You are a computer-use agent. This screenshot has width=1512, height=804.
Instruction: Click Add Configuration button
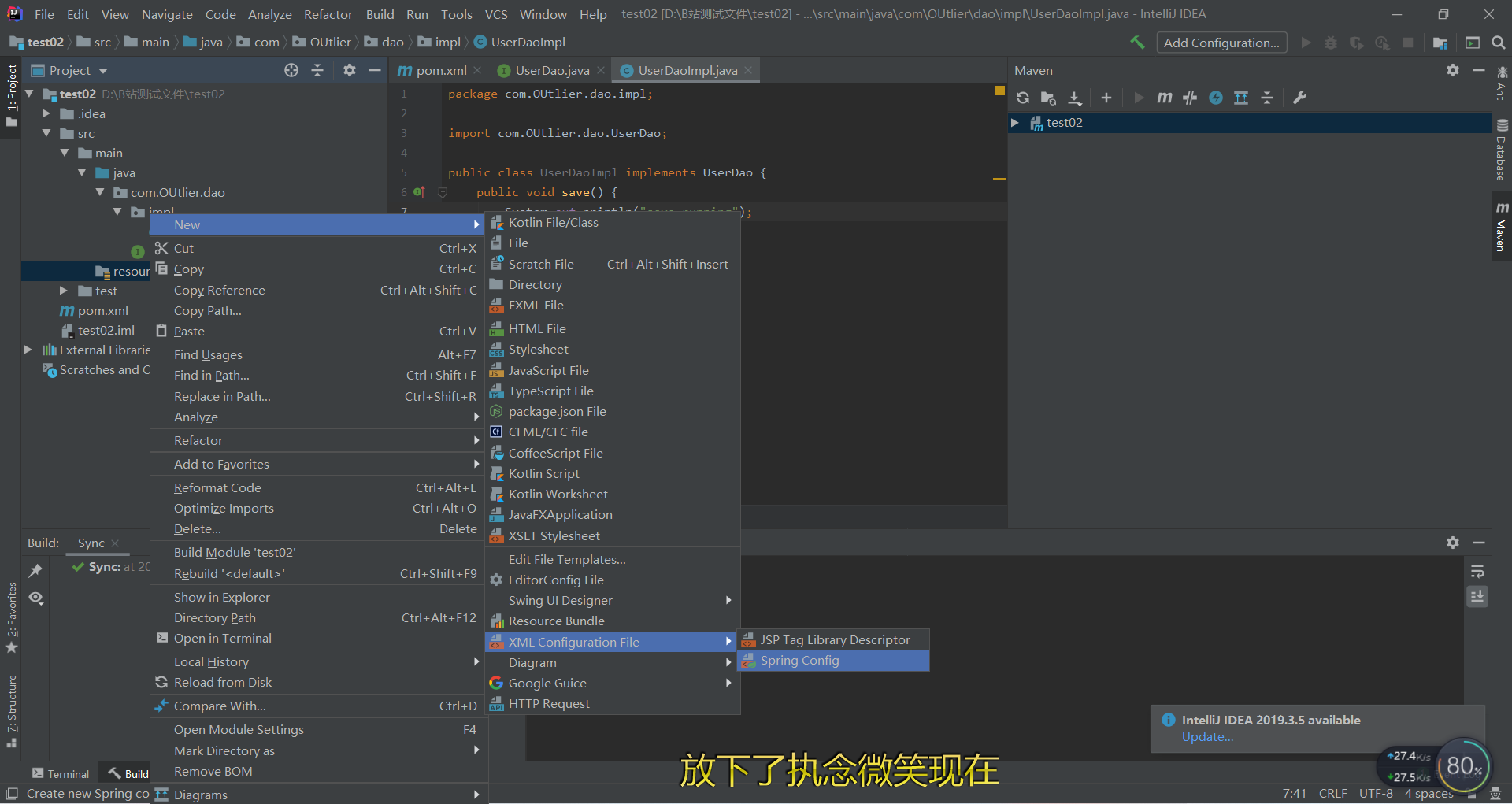[x=1221, y=43]
